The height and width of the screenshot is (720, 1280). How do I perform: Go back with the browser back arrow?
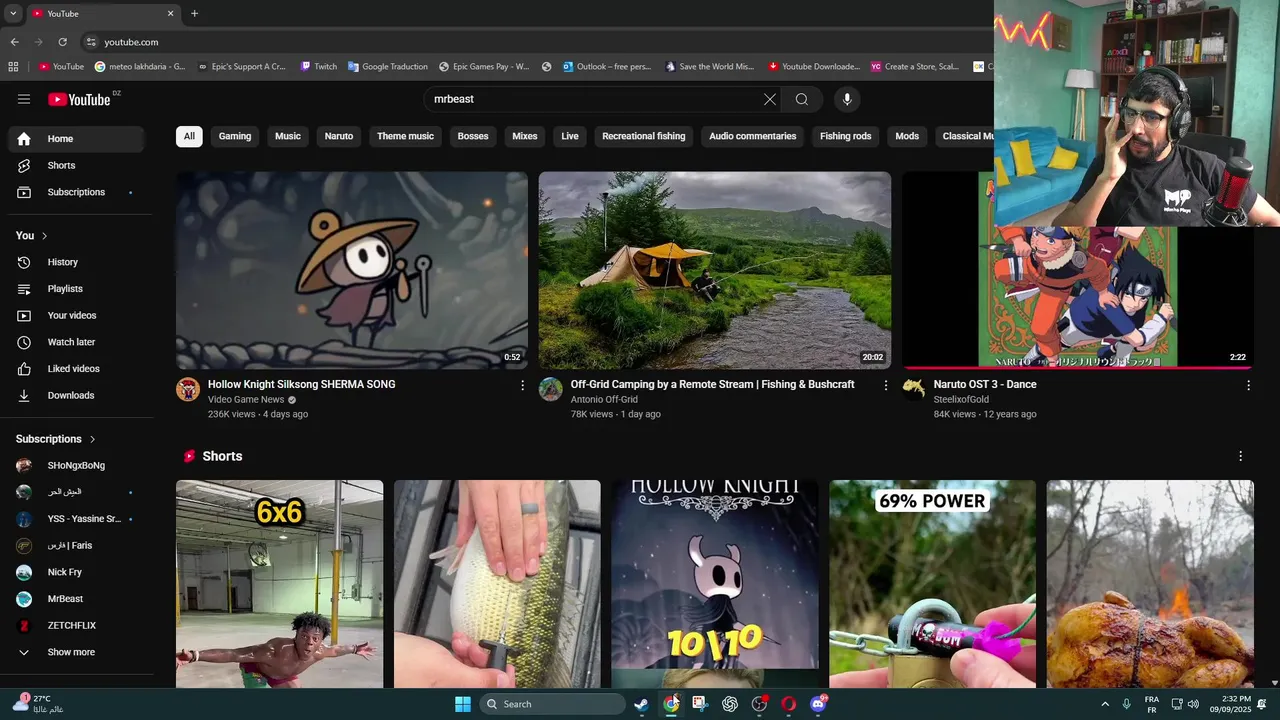(x=14, y=42)
